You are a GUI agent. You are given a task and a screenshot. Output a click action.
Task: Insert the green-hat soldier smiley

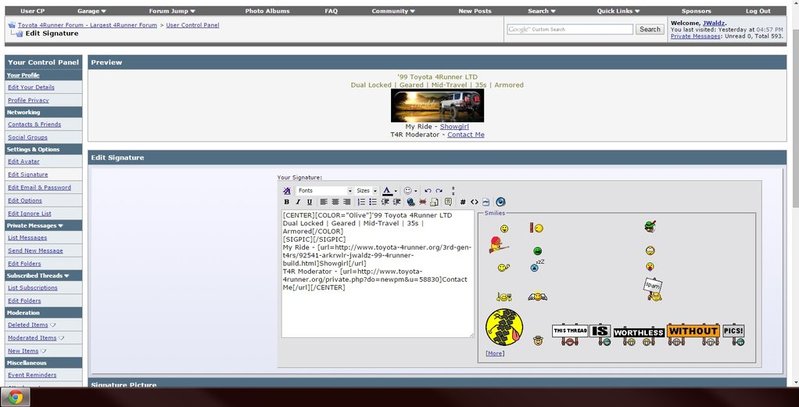(x=650, y=227)
